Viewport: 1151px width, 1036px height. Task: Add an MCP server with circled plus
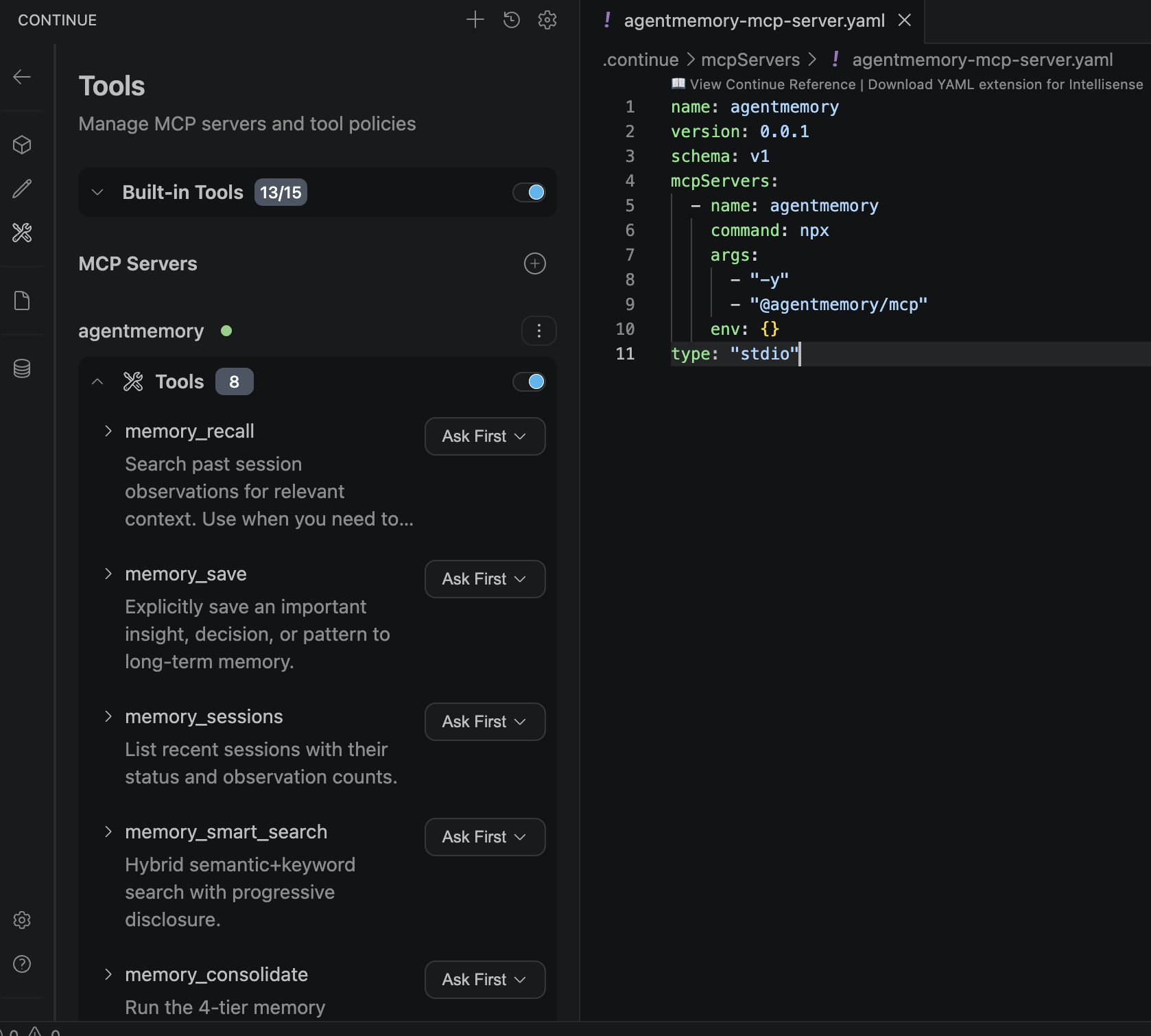(535, 263)
